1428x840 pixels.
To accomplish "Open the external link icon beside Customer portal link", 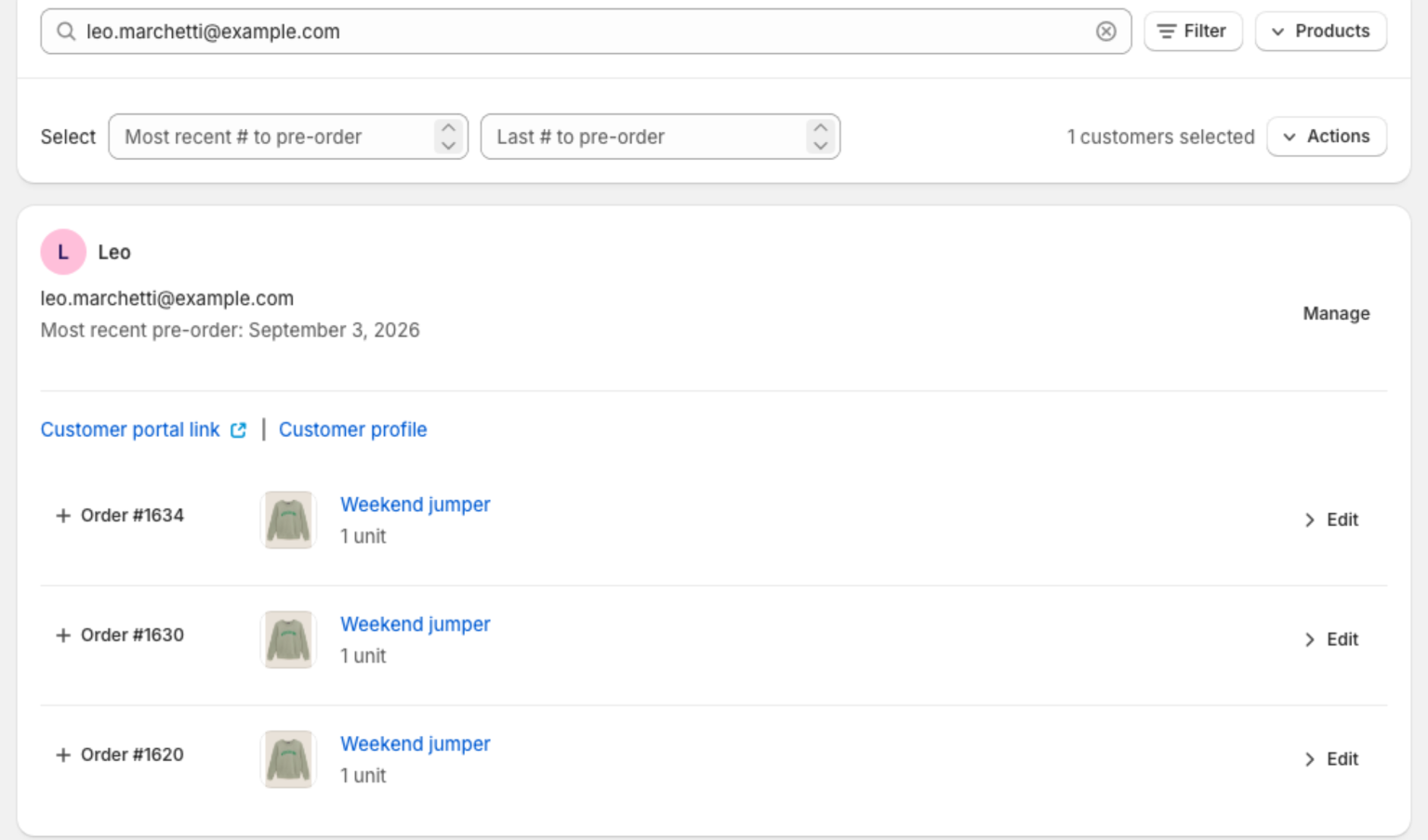I will coord(239,429).
